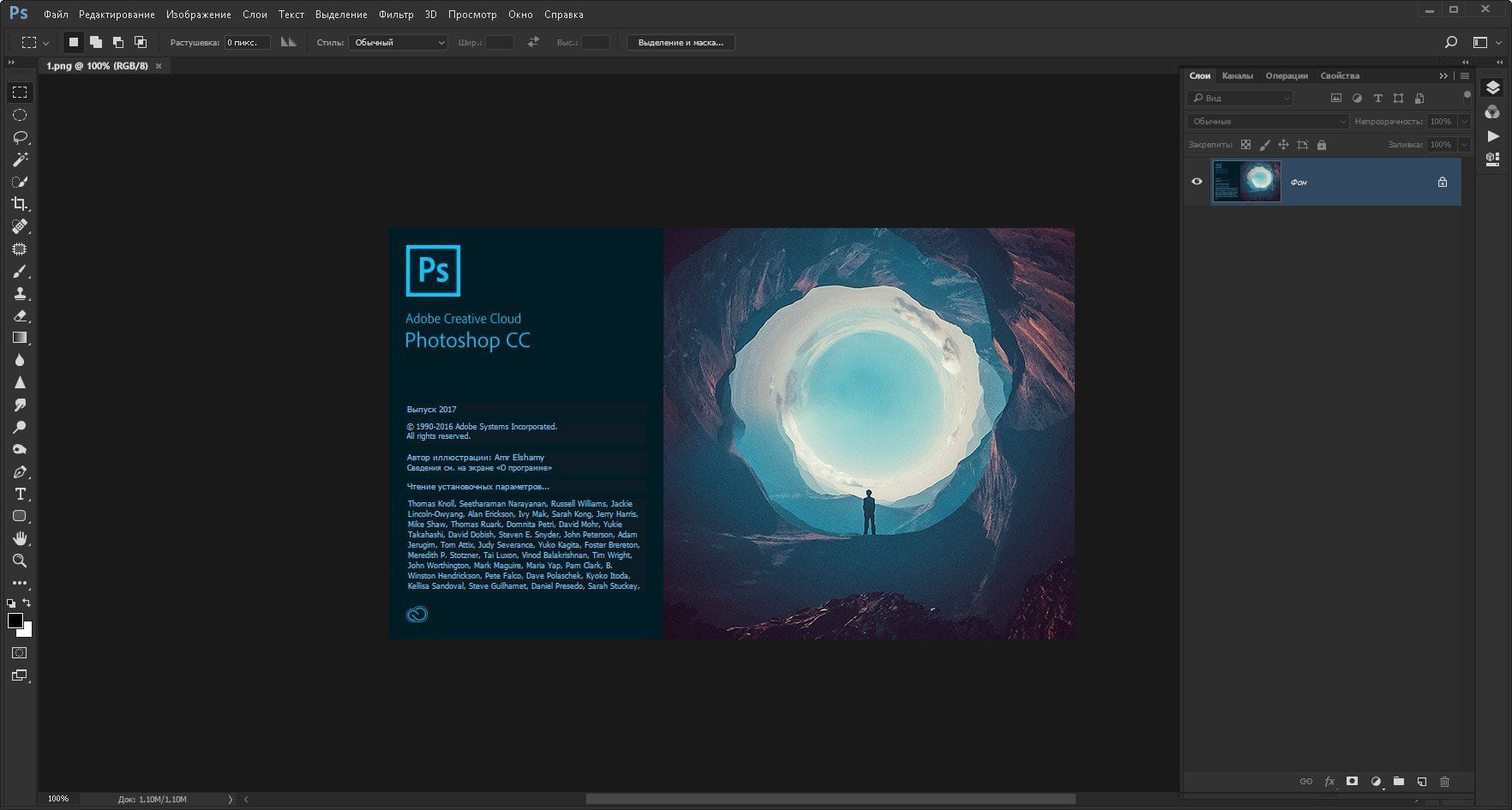Select the Elliptical Marquee tool
The width and height of the screenshot is (1512, 810).
click(20, 115)
